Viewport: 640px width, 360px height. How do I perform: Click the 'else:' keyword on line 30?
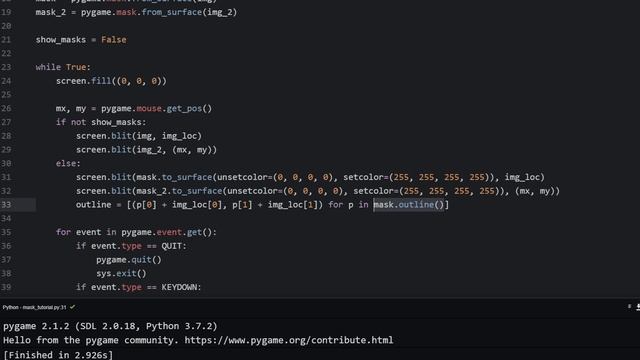point(68,163)
